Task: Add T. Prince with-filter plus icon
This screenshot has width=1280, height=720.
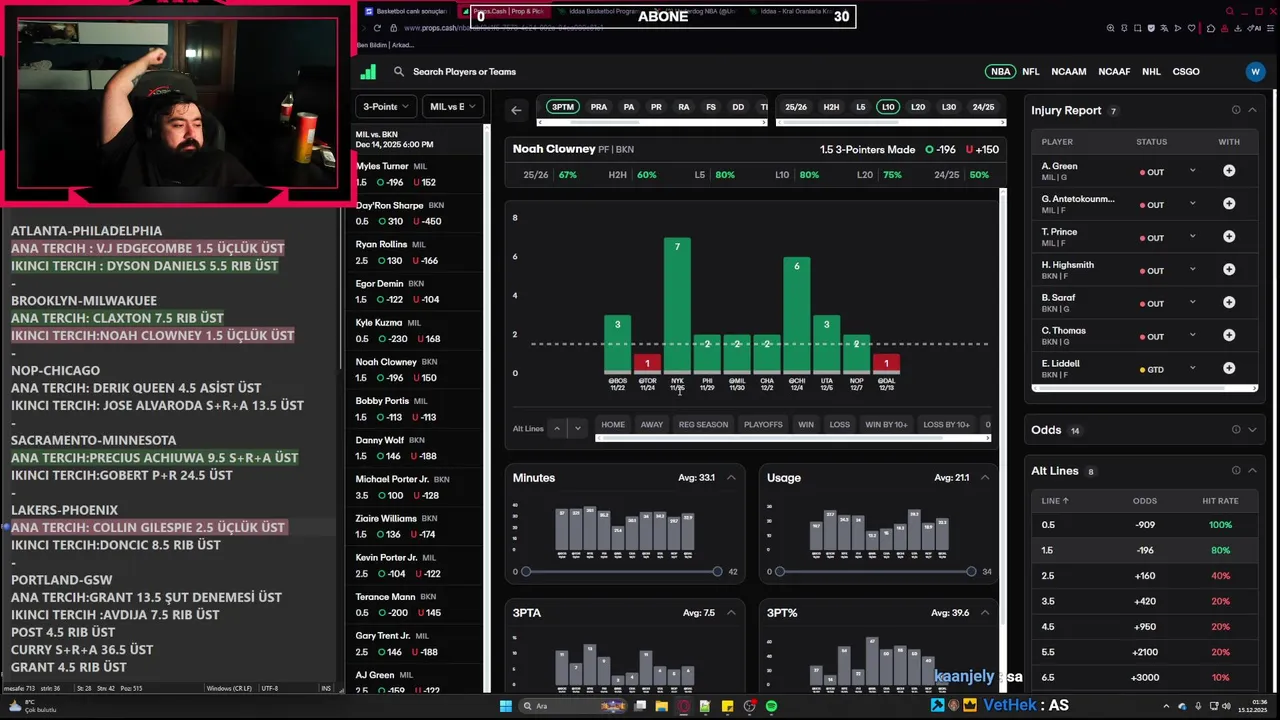Action: (1229, 237)
